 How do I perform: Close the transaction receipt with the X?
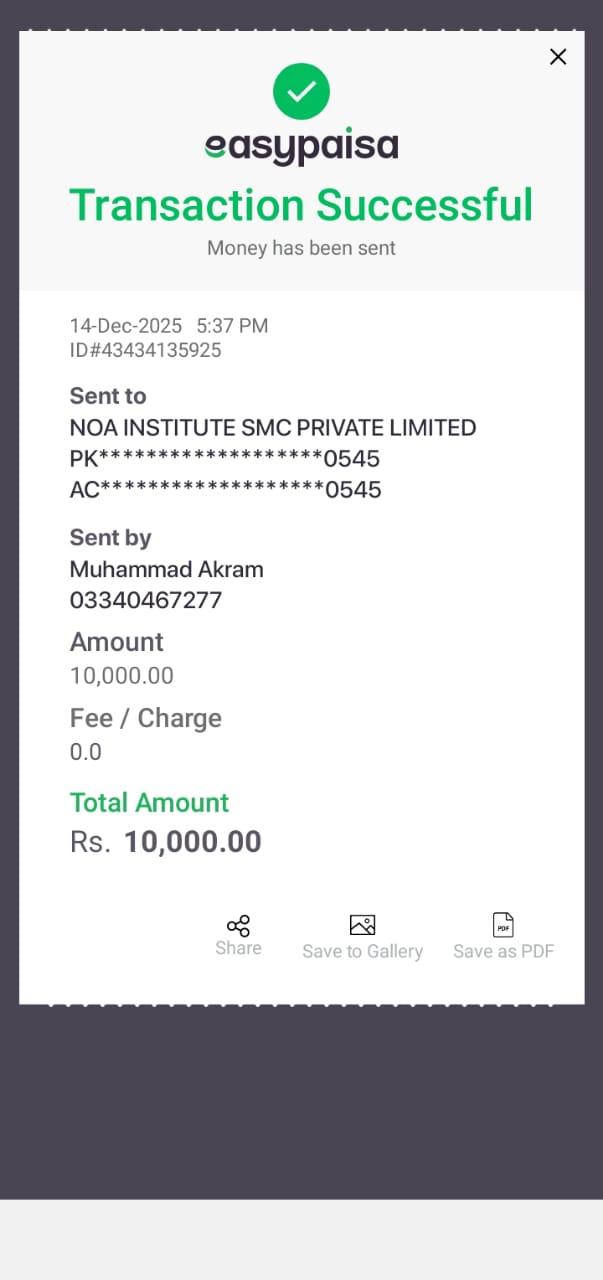[558, 57]
